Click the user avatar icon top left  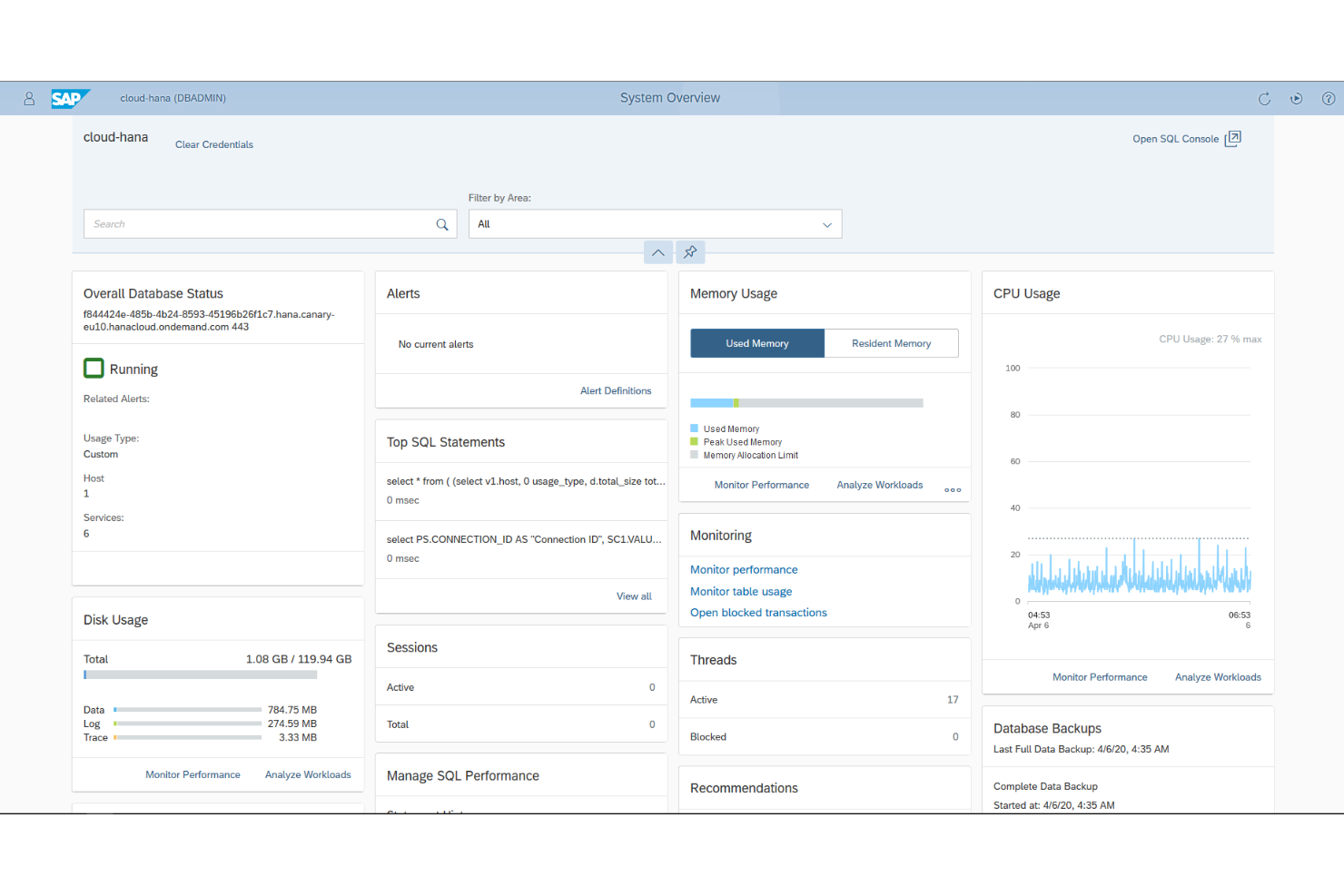coord(27,98)
